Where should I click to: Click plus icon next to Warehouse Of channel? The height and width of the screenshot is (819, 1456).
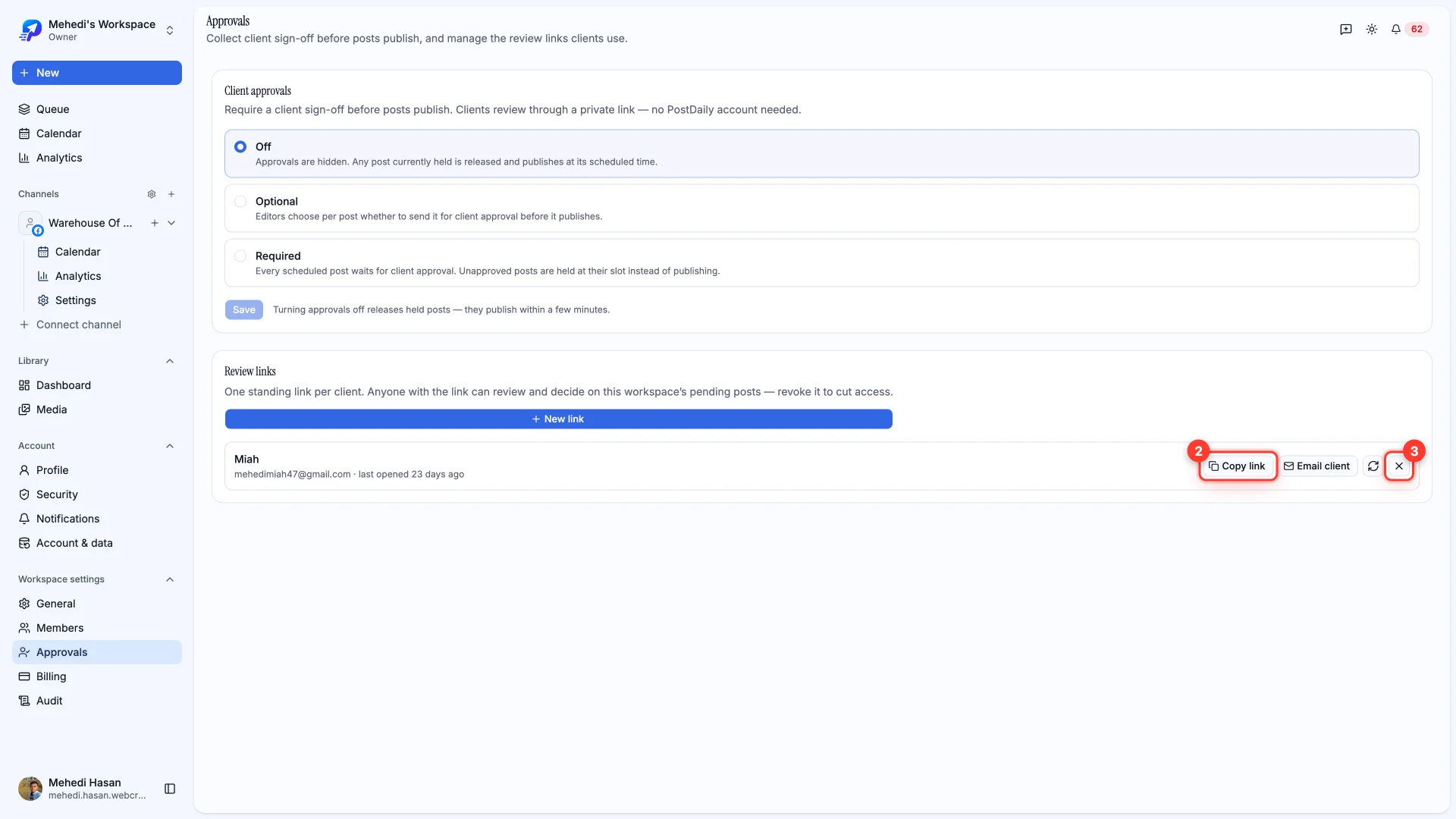pos(155,223)
